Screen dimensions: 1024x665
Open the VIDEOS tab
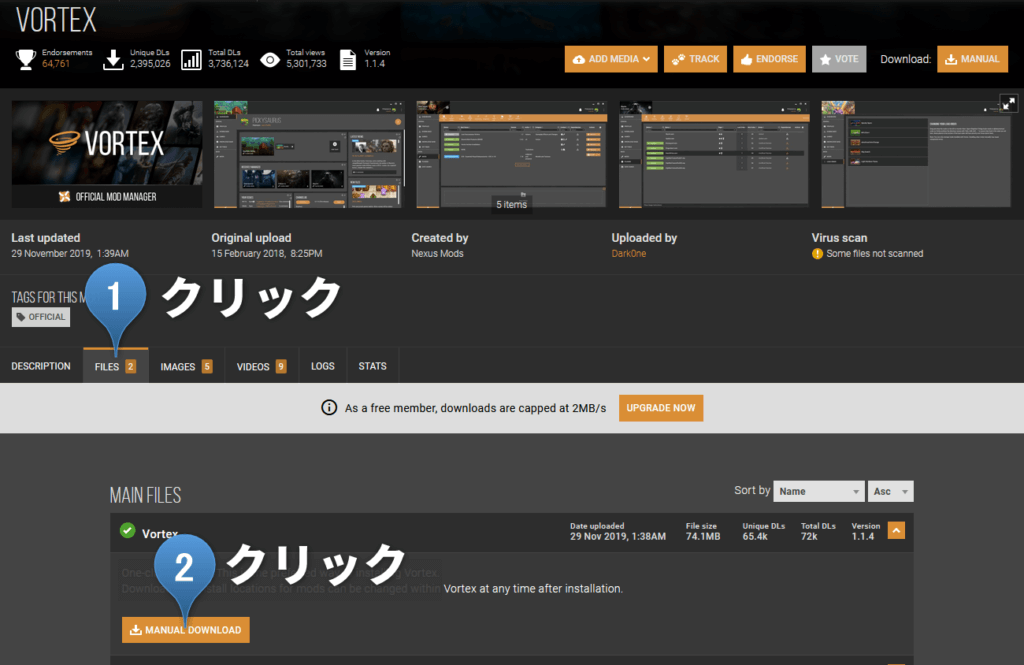pos(260,365)
